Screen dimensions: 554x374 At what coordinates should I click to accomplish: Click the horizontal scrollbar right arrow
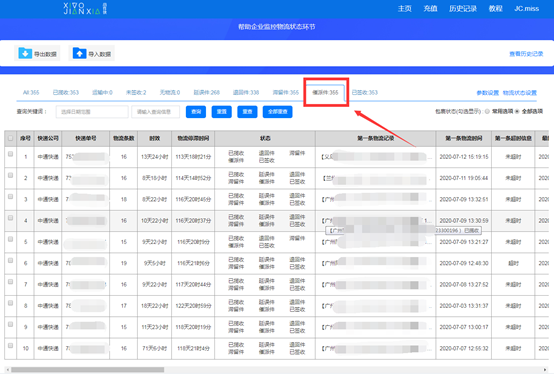546,370
